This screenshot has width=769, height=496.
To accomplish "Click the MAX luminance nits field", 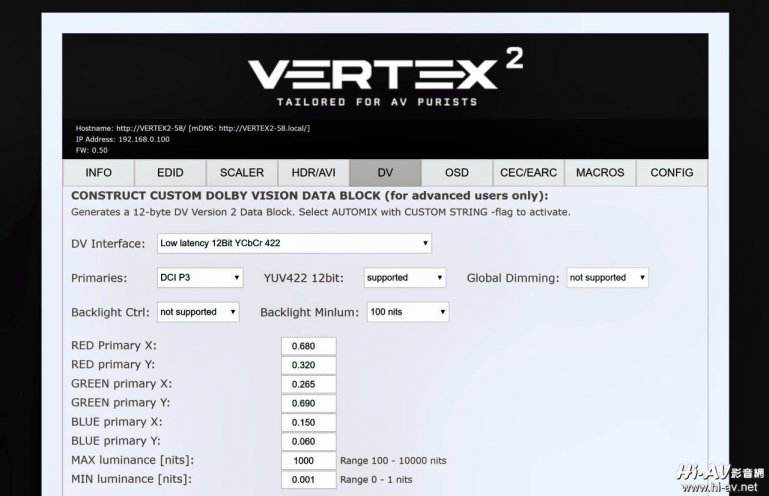I will [309, 461].
